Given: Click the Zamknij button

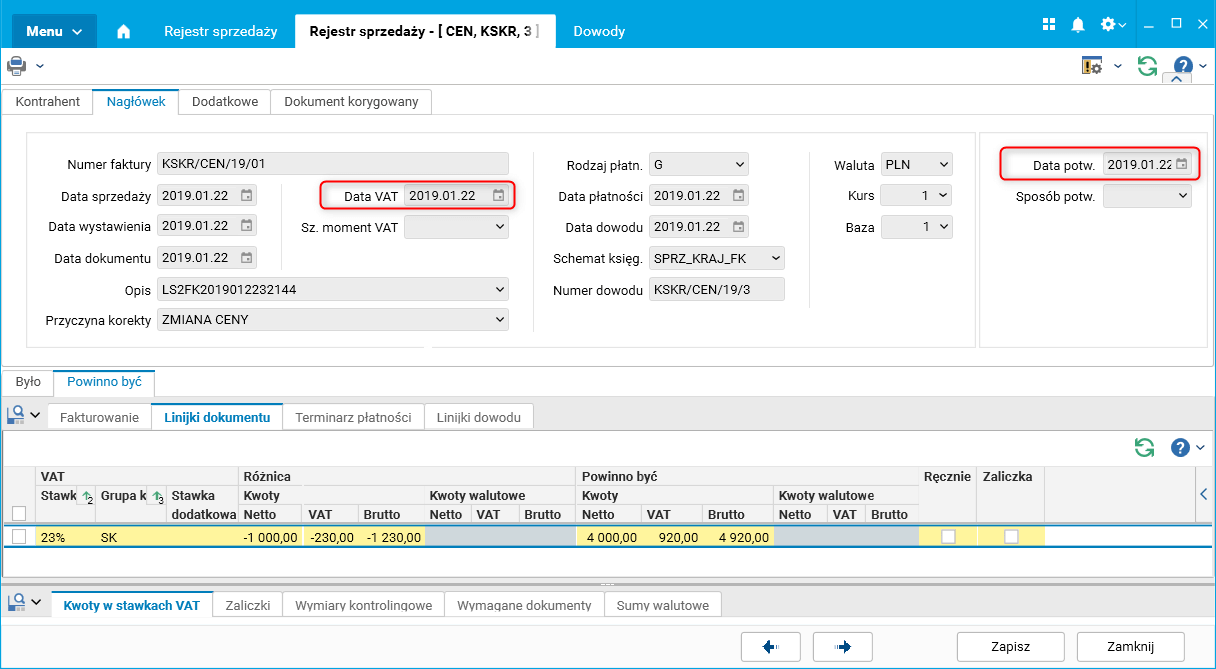Looking at the screenshot, I should click(1131, 646).
